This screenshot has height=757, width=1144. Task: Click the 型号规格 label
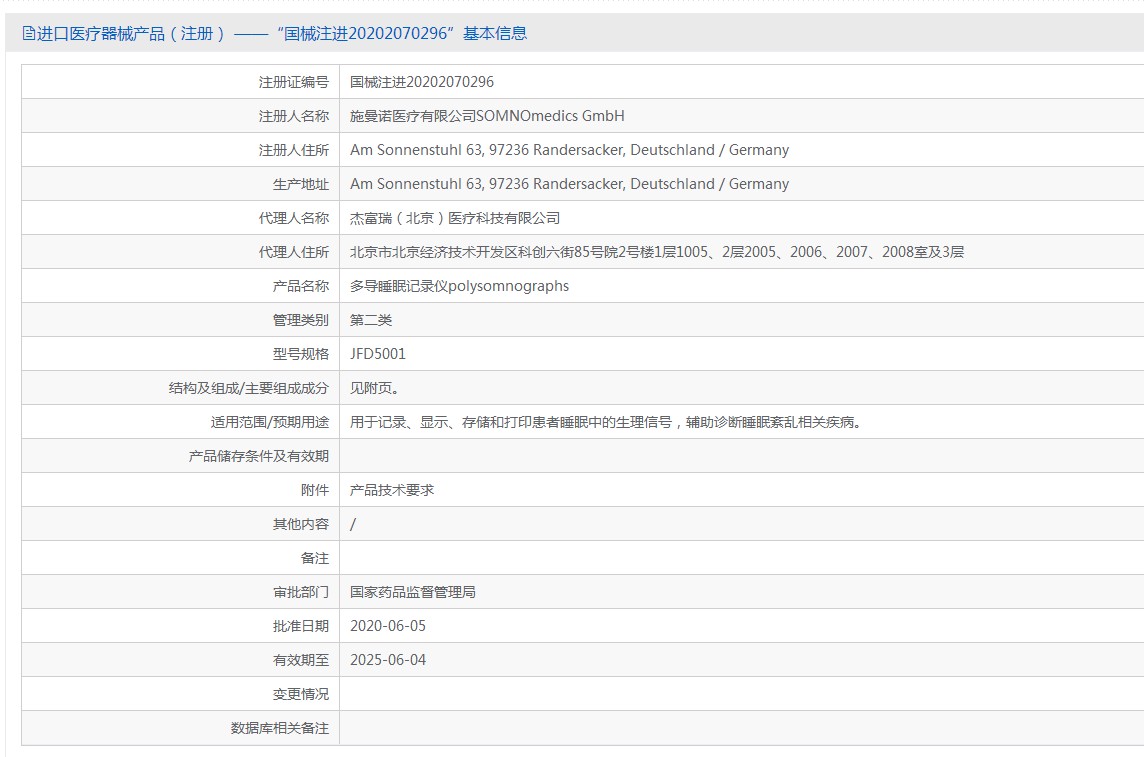pos(301,354)
